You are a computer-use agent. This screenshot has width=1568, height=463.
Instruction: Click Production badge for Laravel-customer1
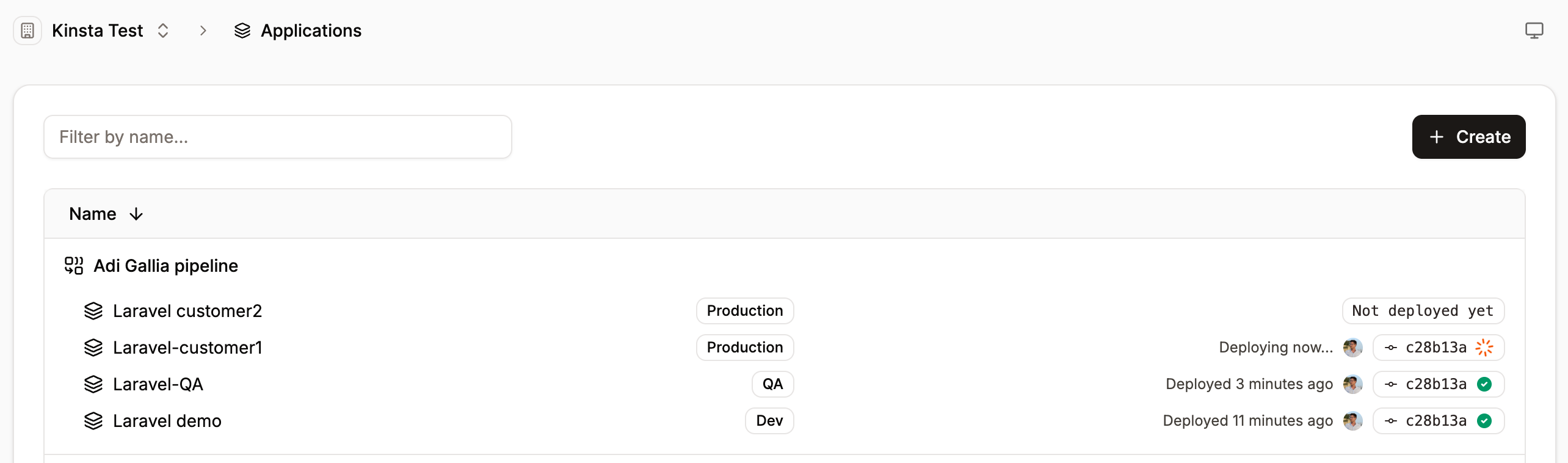[x=745, y=348]
